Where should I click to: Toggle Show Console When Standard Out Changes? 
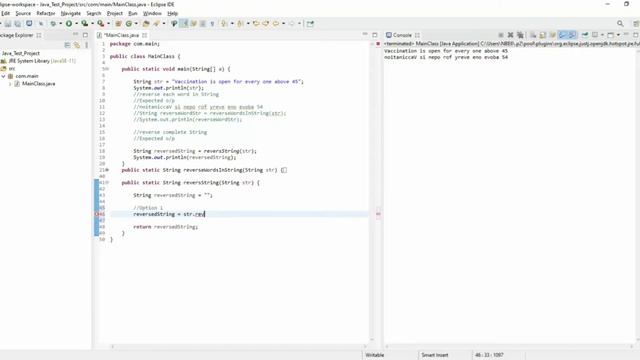pos(562,35)
